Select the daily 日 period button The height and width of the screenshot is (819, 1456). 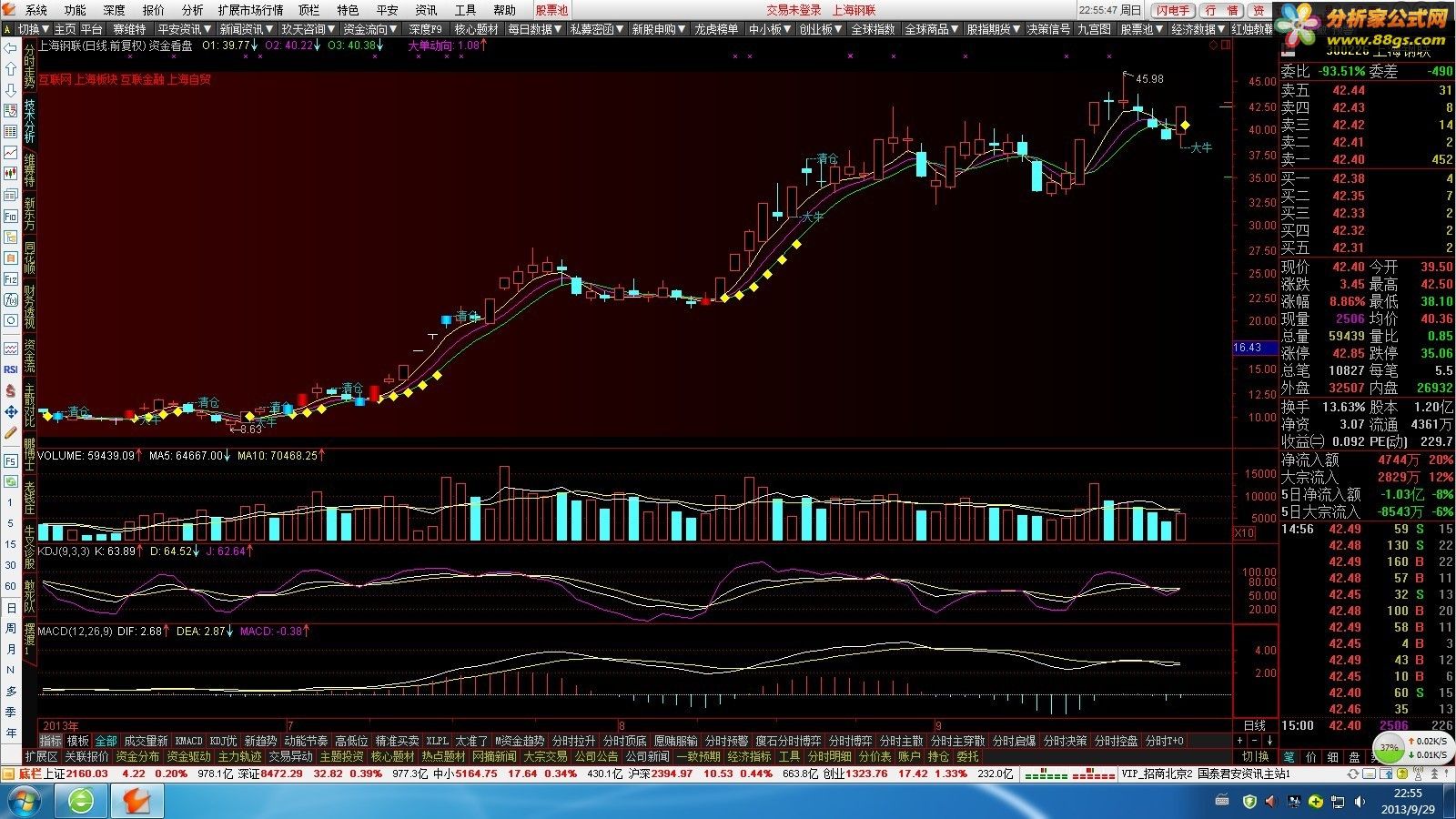click(x=11, y=608)
